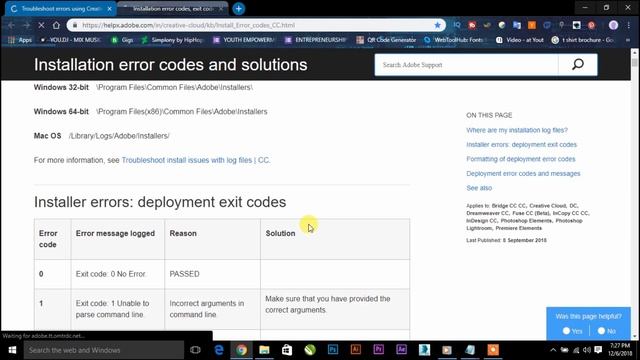Launch Microsoft Edge from taskbar

(219, 350)
